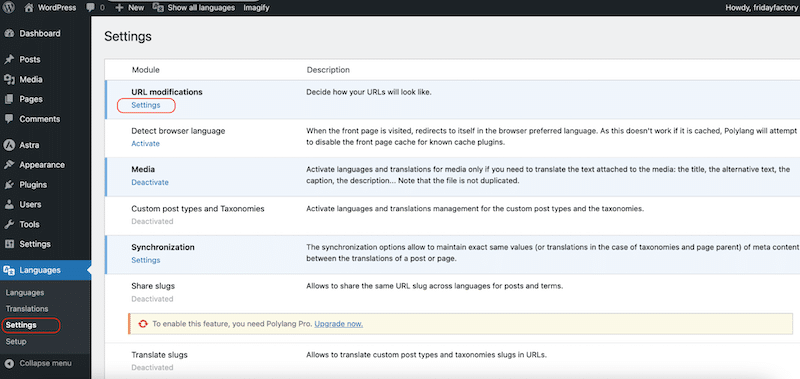Open Synchronization Settings link
This screenshot has width=800, height=379.
(x=146, y=260)
